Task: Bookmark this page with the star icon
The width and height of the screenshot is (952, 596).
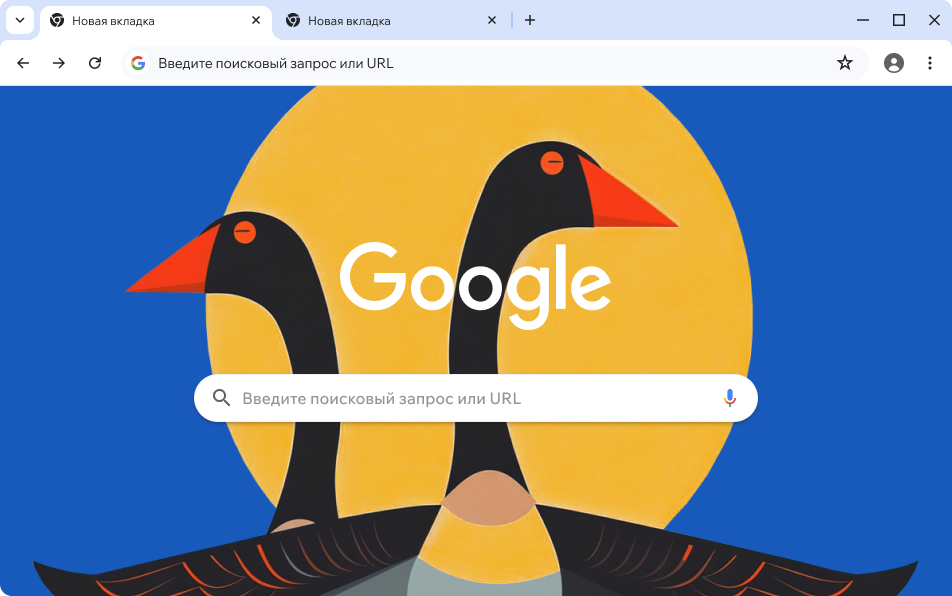Action: point(845,63)
